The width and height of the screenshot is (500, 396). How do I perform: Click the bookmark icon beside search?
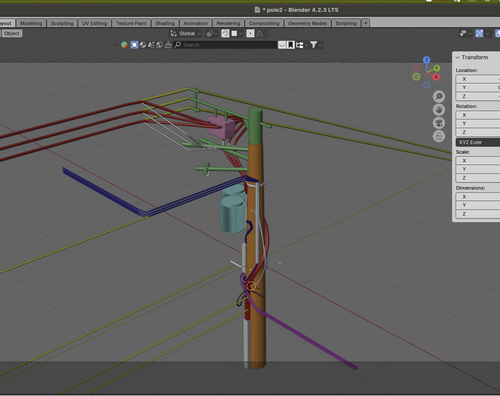coord(291,45)
